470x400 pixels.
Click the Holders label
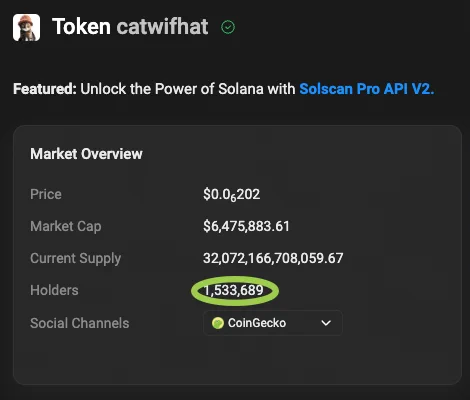pos(54,290)
